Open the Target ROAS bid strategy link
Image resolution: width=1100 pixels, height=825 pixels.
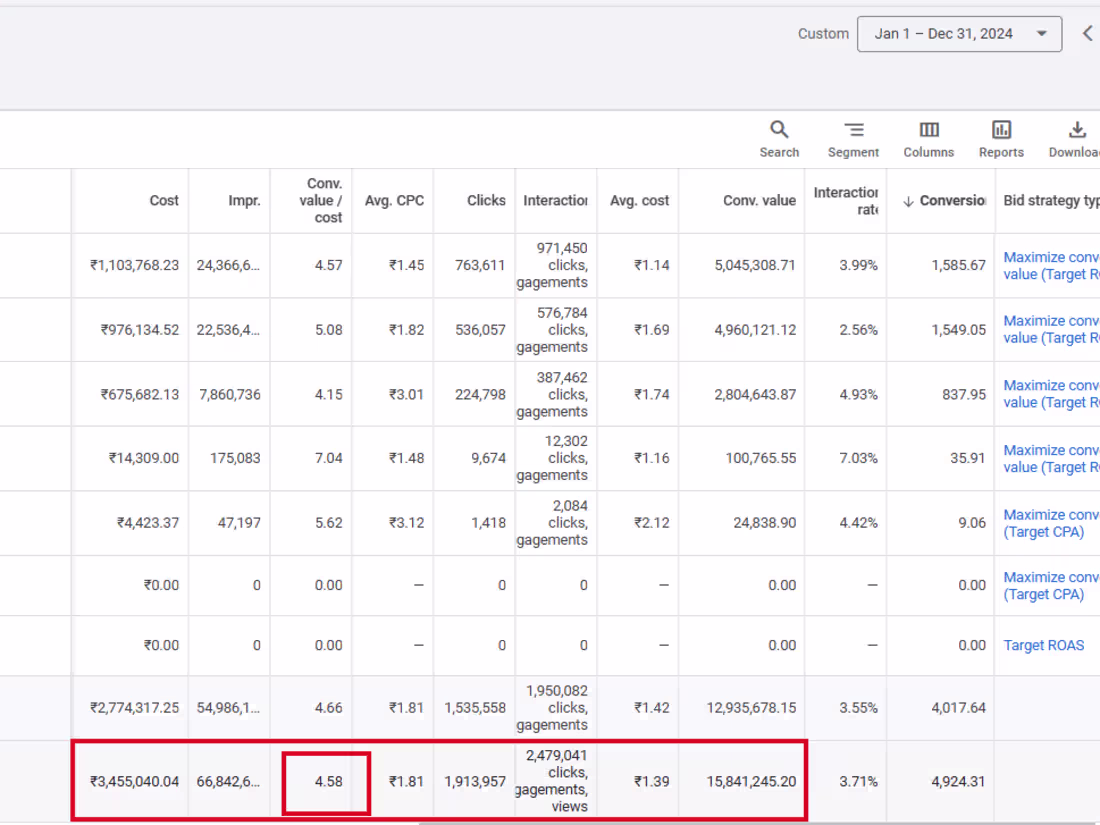click(x=1043, y=645)
